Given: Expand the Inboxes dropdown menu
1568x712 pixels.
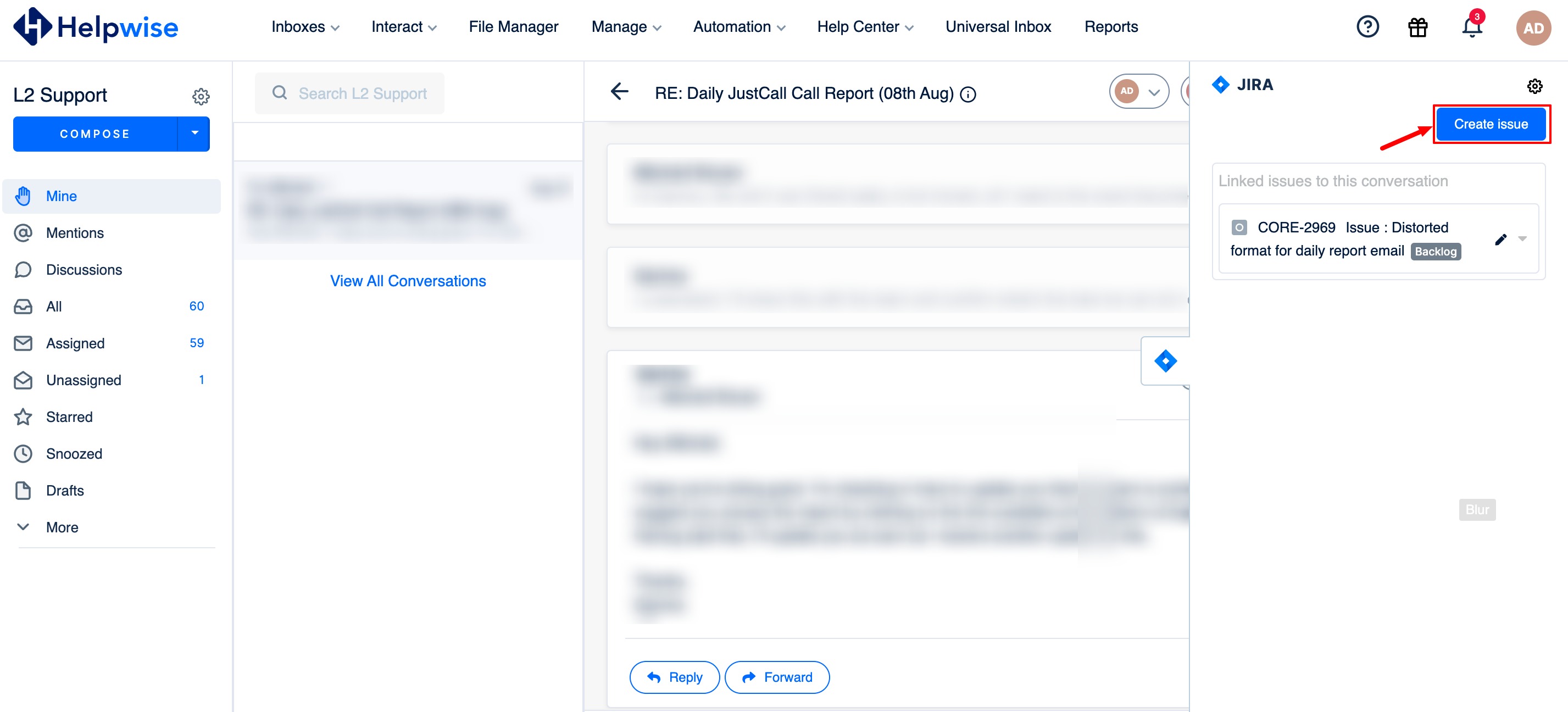Looking at the screenshot, I should point(303,27).
